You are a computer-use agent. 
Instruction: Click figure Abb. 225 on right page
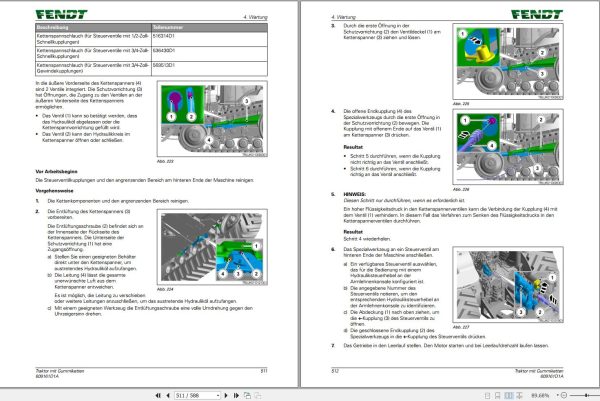pyautogui.click(x=508, y=62)
